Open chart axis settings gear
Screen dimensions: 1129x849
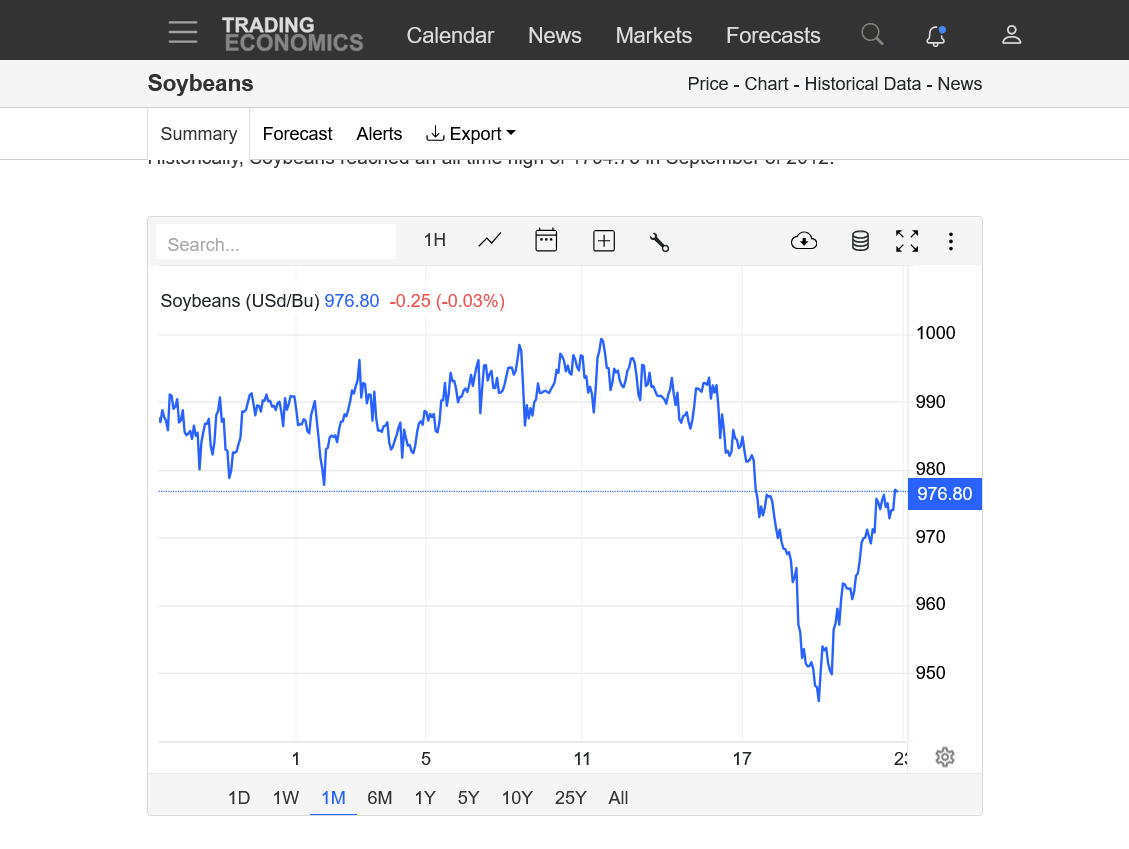point(945,757)
